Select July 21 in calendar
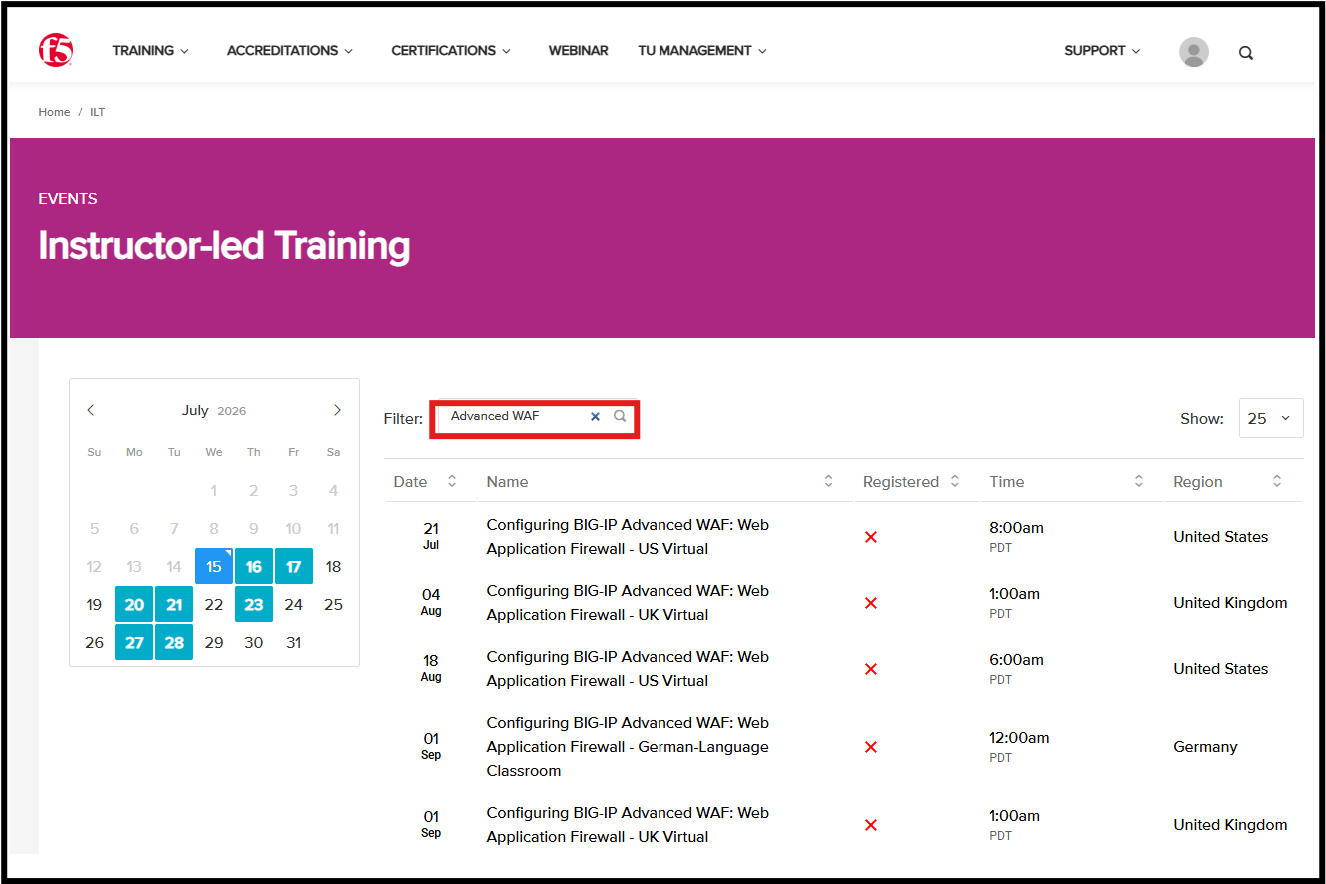 tap(174, 605)
